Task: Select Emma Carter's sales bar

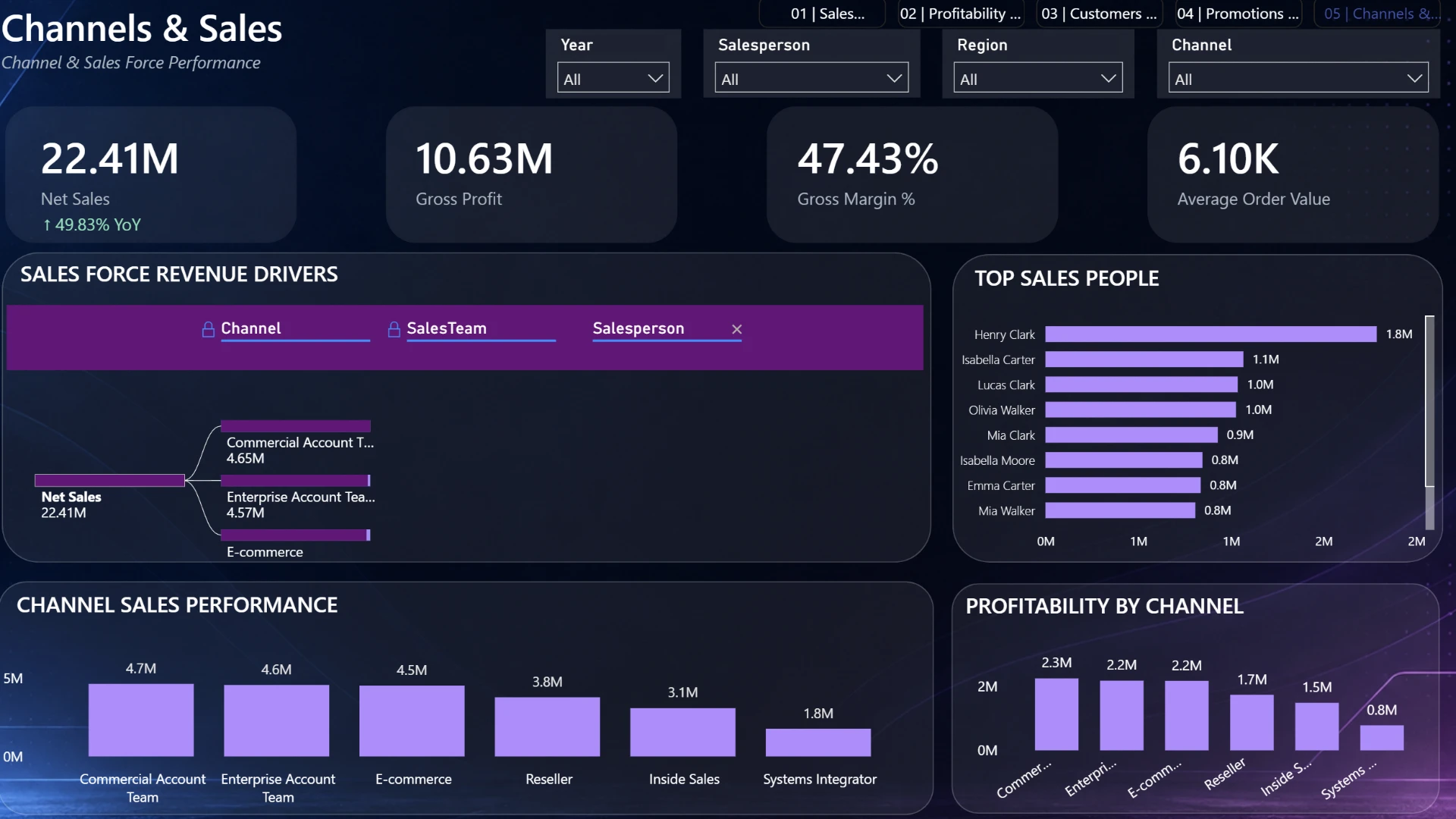Action: pos(1123,485)
